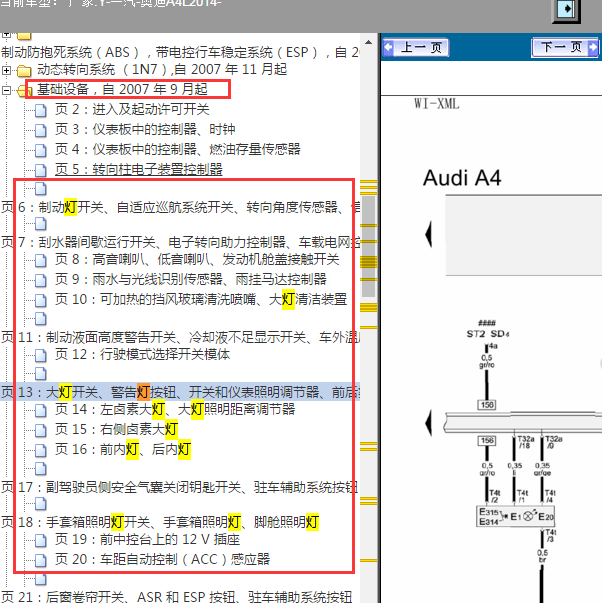Click page icon beside 页 5
This screenshot has width=602, height=603.
pos(41,170)
